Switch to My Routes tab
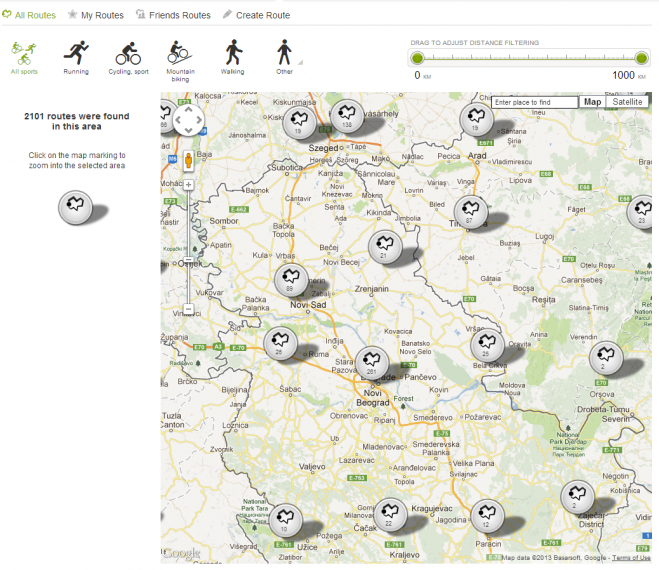659x570 pixels. (96, 15)
